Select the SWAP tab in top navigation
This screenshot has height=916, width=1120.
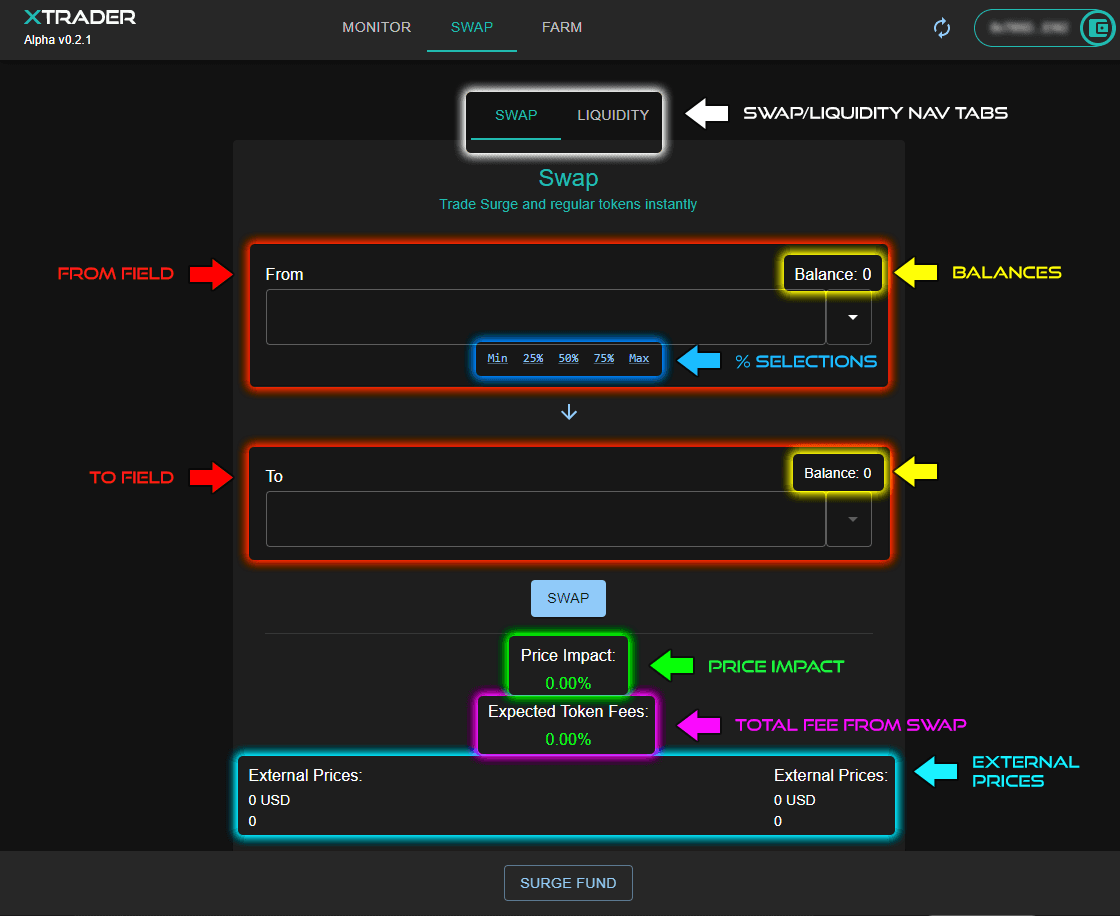click(472, 27)
